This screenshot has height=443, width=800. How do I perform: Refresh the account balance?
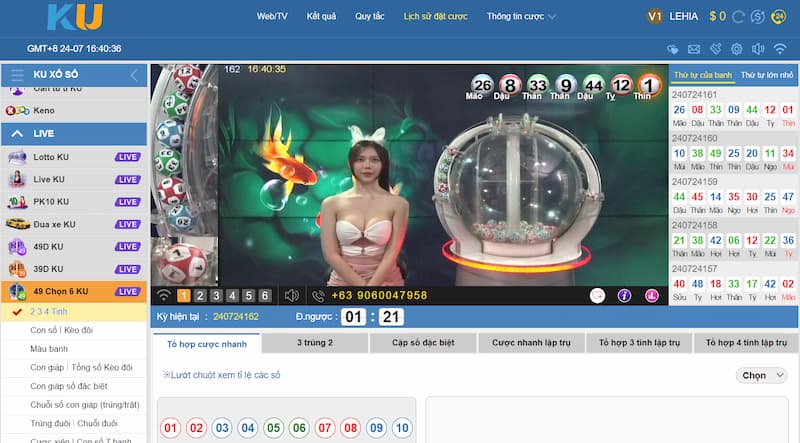(x=738, y=17)
